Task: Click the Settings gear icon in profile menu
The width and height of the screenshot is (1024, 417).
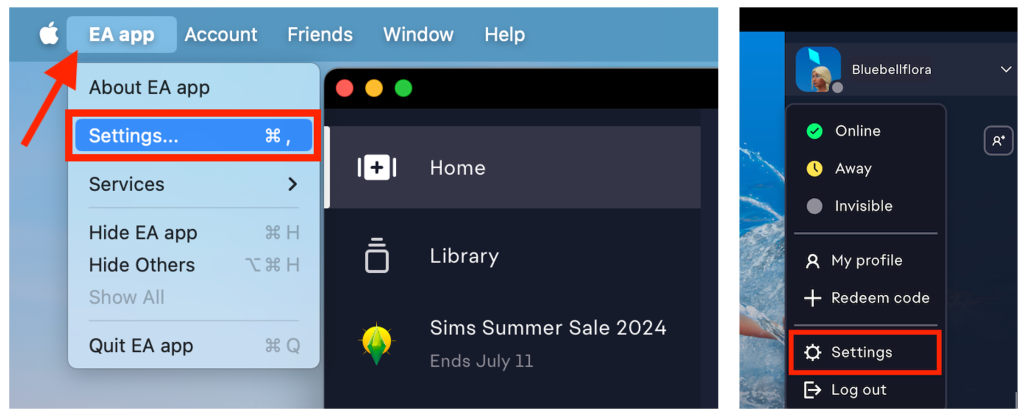Action: click(812, 353)
